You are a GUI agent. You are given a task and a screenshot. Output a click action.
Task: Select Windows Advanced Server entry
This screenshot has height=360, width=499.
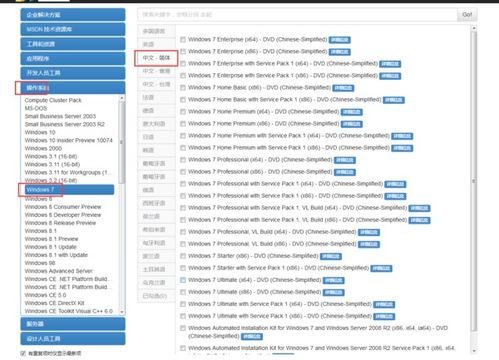59,271
